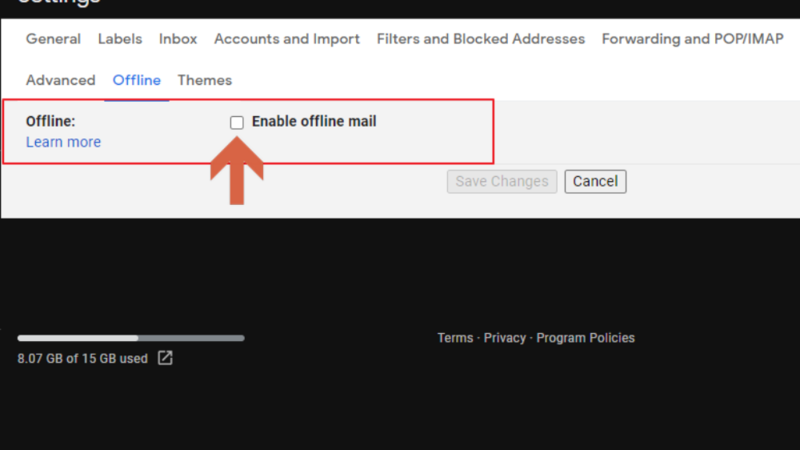
Task: Open the Labels tab
Action: 120,39
